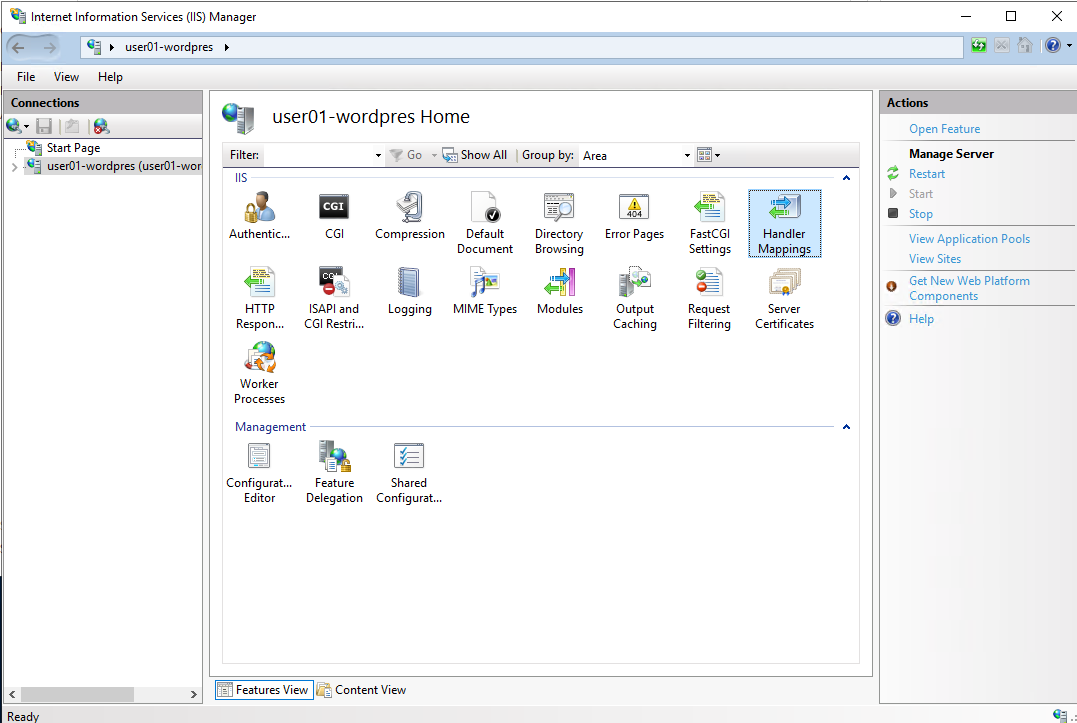
Task: Collapse the Management section
Action: [846, 427]
